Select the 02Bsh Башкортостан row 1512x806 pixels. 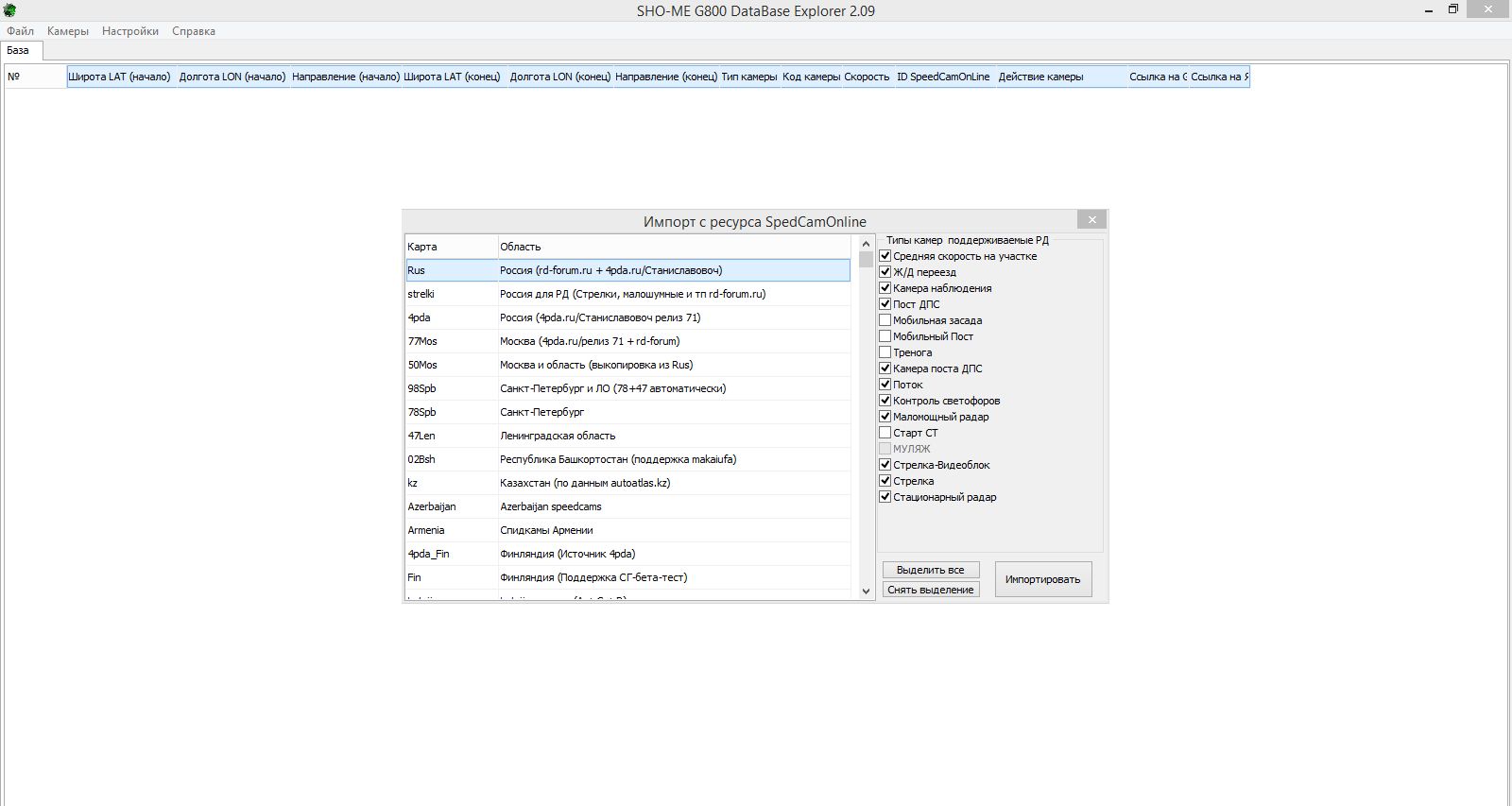(627, 459)
